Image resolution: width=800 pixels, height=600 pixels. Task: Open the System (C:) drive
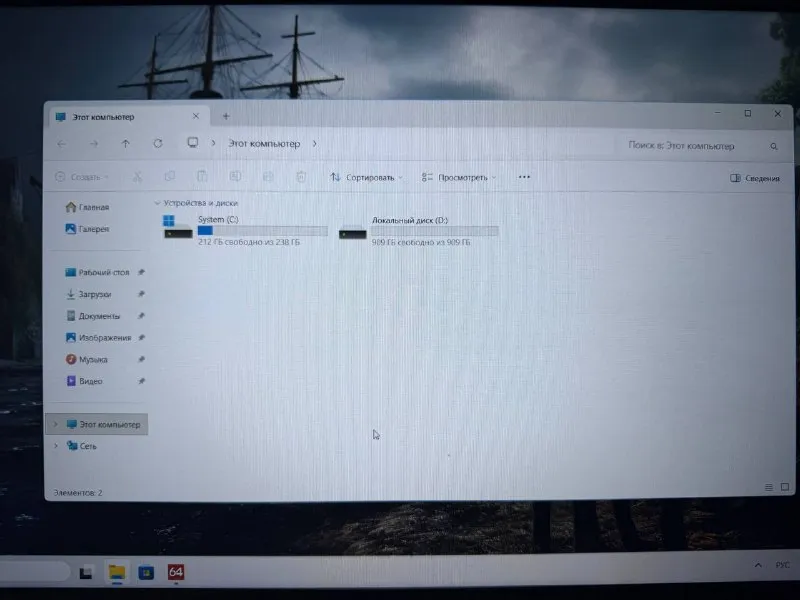pos(245,231)
